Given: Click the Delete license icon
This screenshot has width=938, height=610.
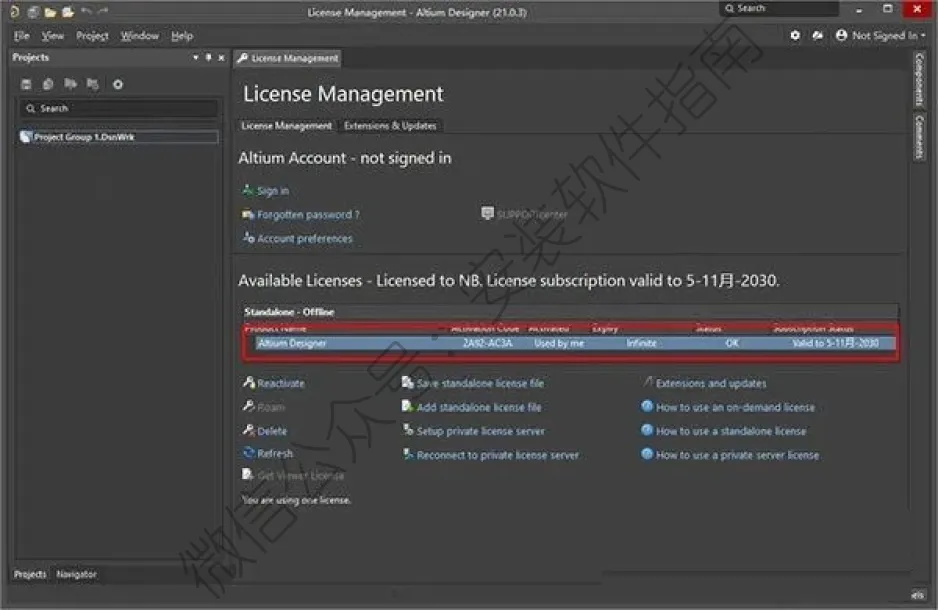Looking at the screenshot, I should pos(249,429).
